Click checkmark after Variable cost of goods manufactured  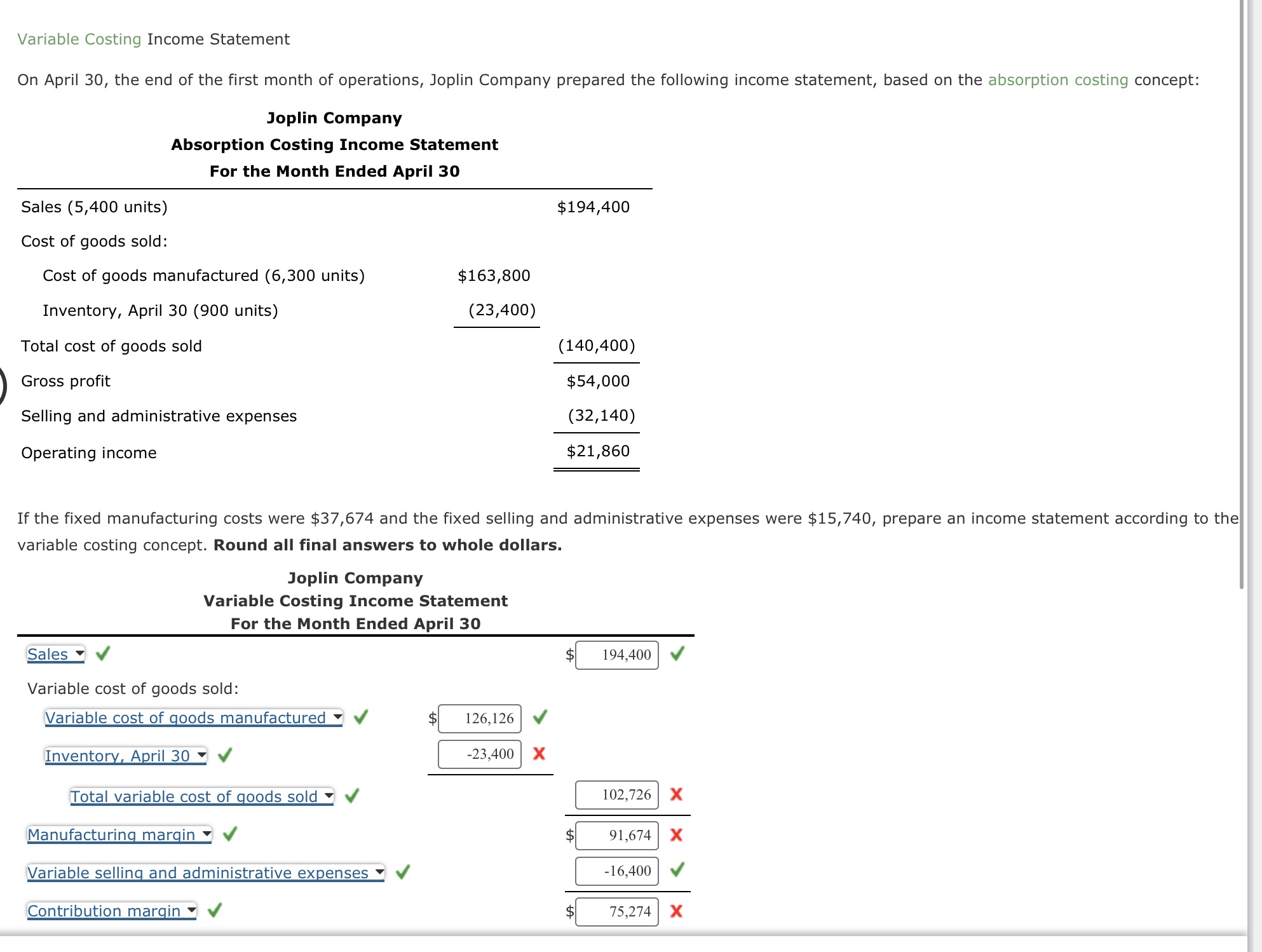361,717
